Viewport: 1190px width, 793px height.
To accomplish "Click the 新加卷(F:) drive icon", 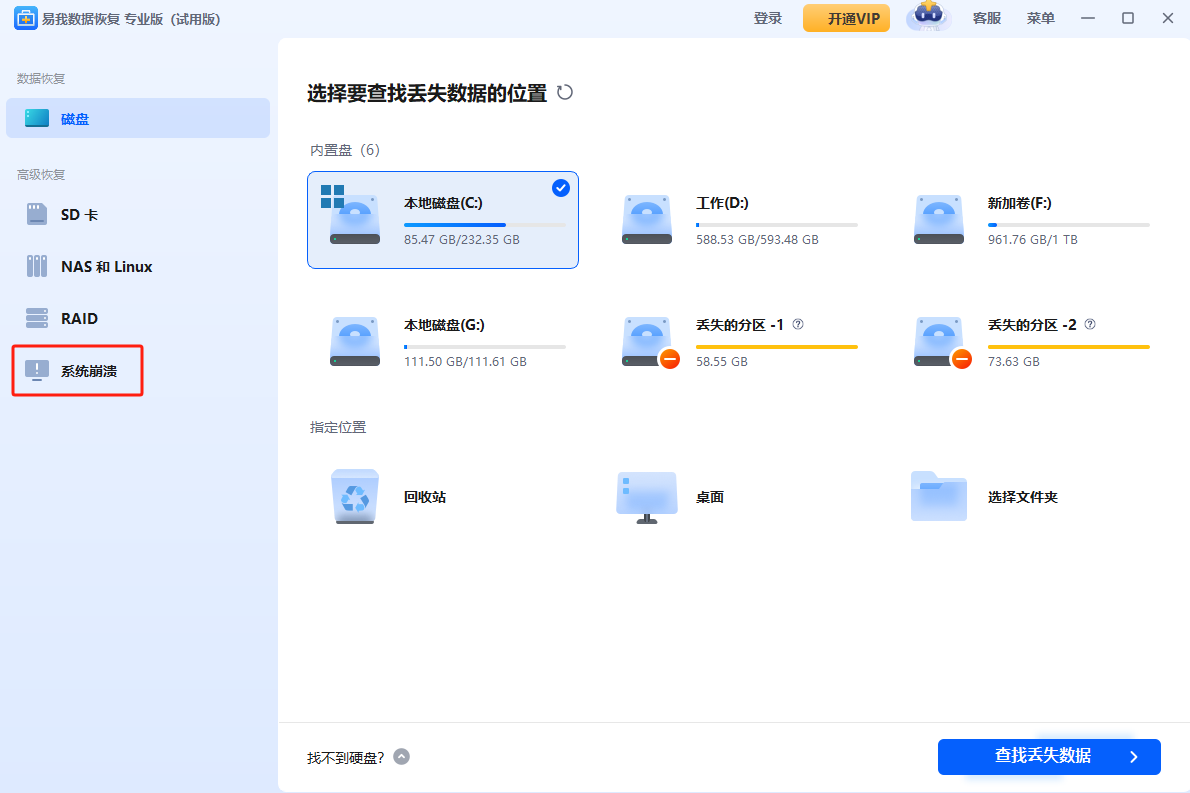I will (x=939, y=220).
